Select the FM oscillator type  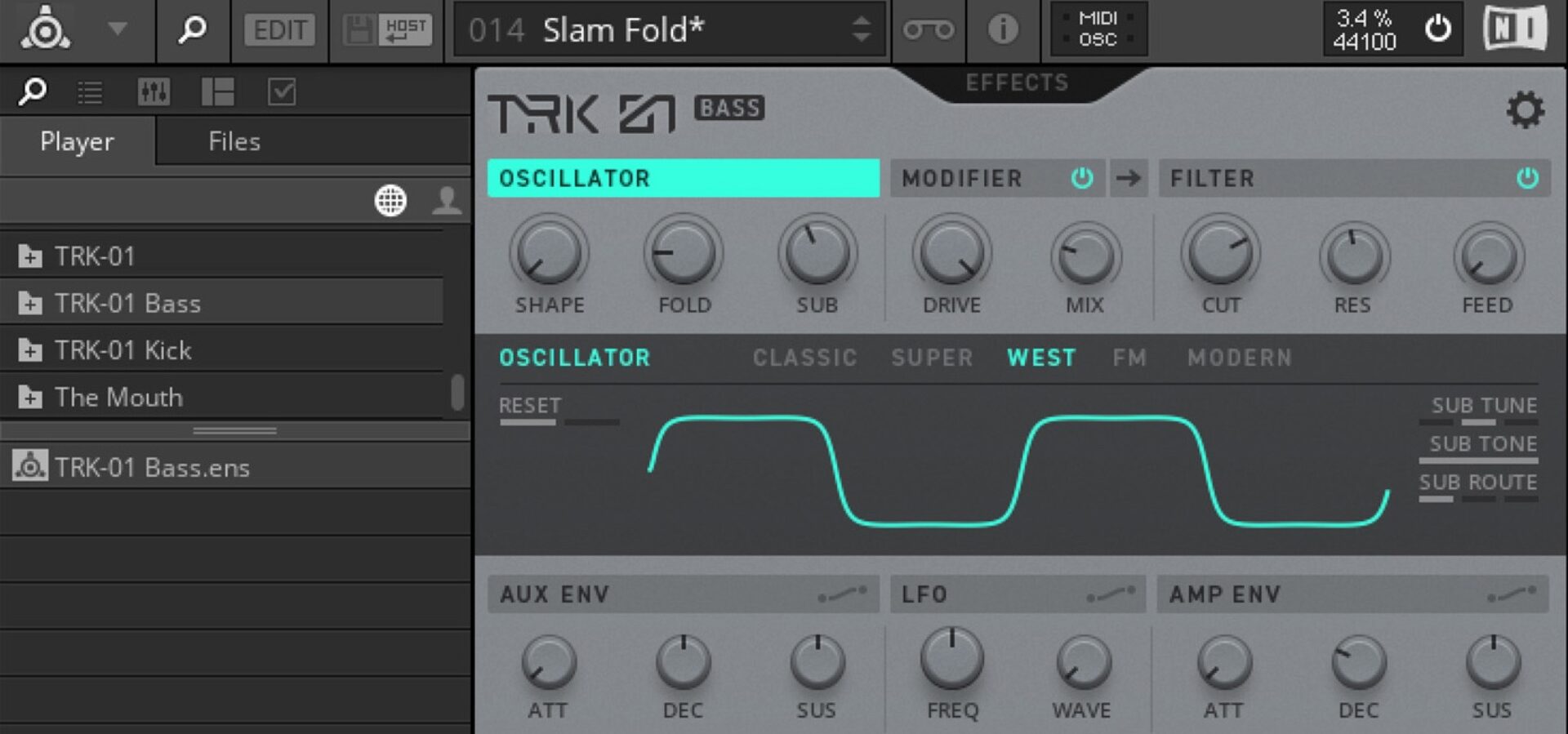[1129, 358]
